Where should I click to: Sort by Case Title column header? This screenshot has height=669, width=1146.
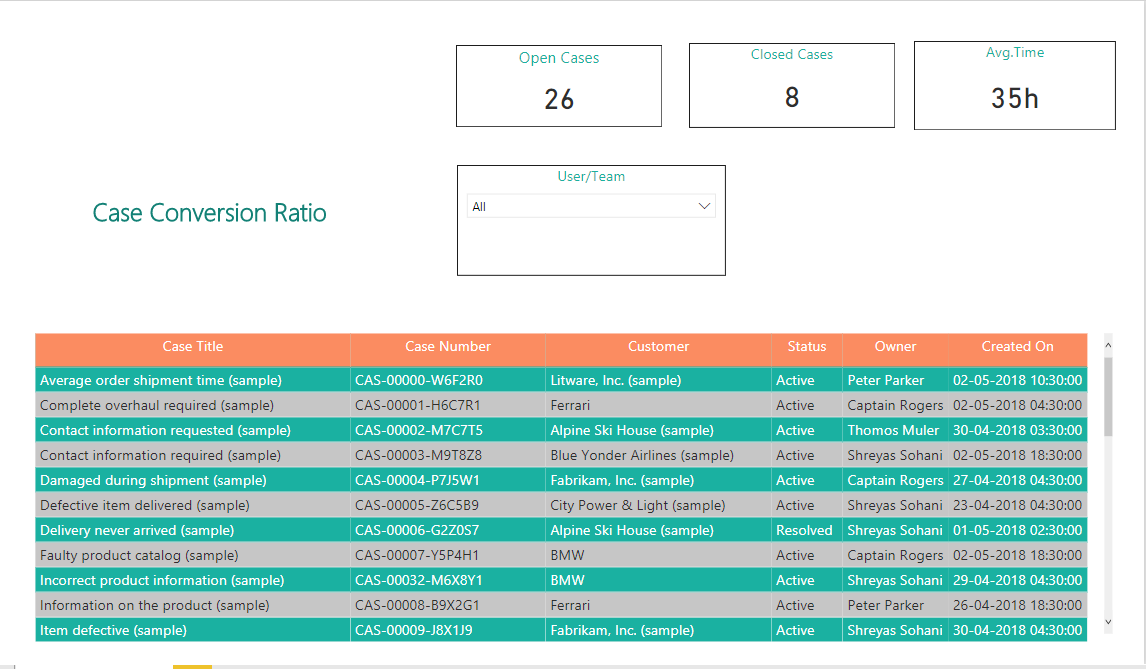click(x=193, y=347)
